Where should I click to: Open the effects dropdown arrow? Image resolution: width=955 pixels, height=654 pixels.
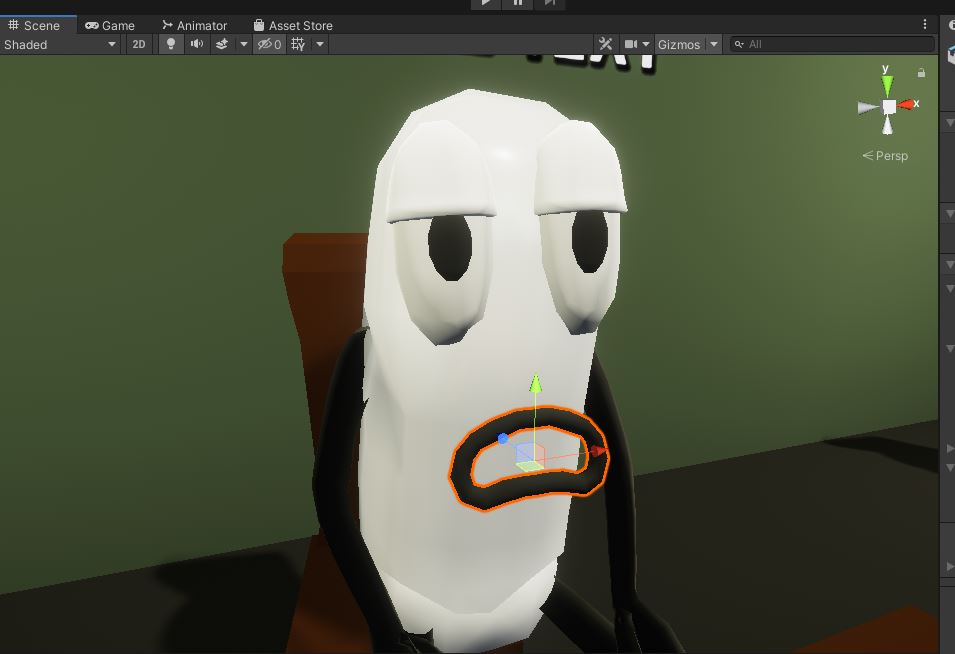[x=244, y=44]
